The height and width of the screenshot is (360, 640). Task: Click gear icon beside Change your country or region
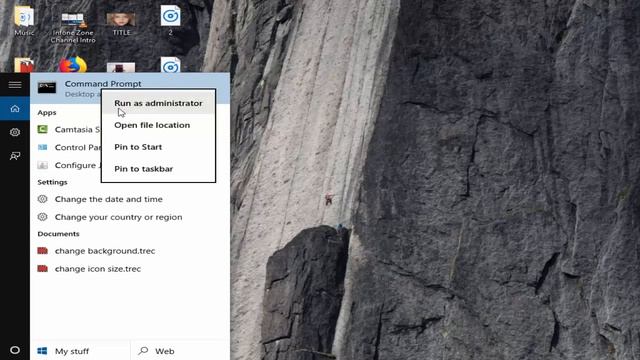pyautogui.click(x=42, y=217)
